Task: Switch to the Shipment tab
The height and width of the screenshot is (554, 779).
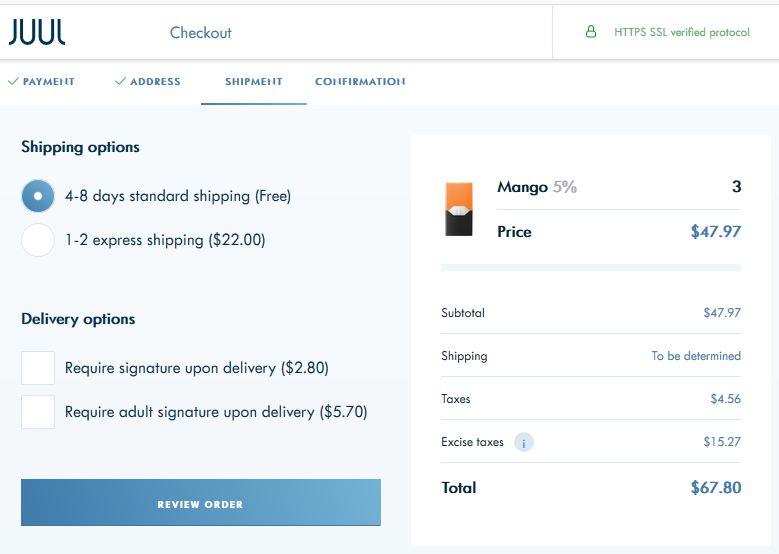Action: (253, 82)
